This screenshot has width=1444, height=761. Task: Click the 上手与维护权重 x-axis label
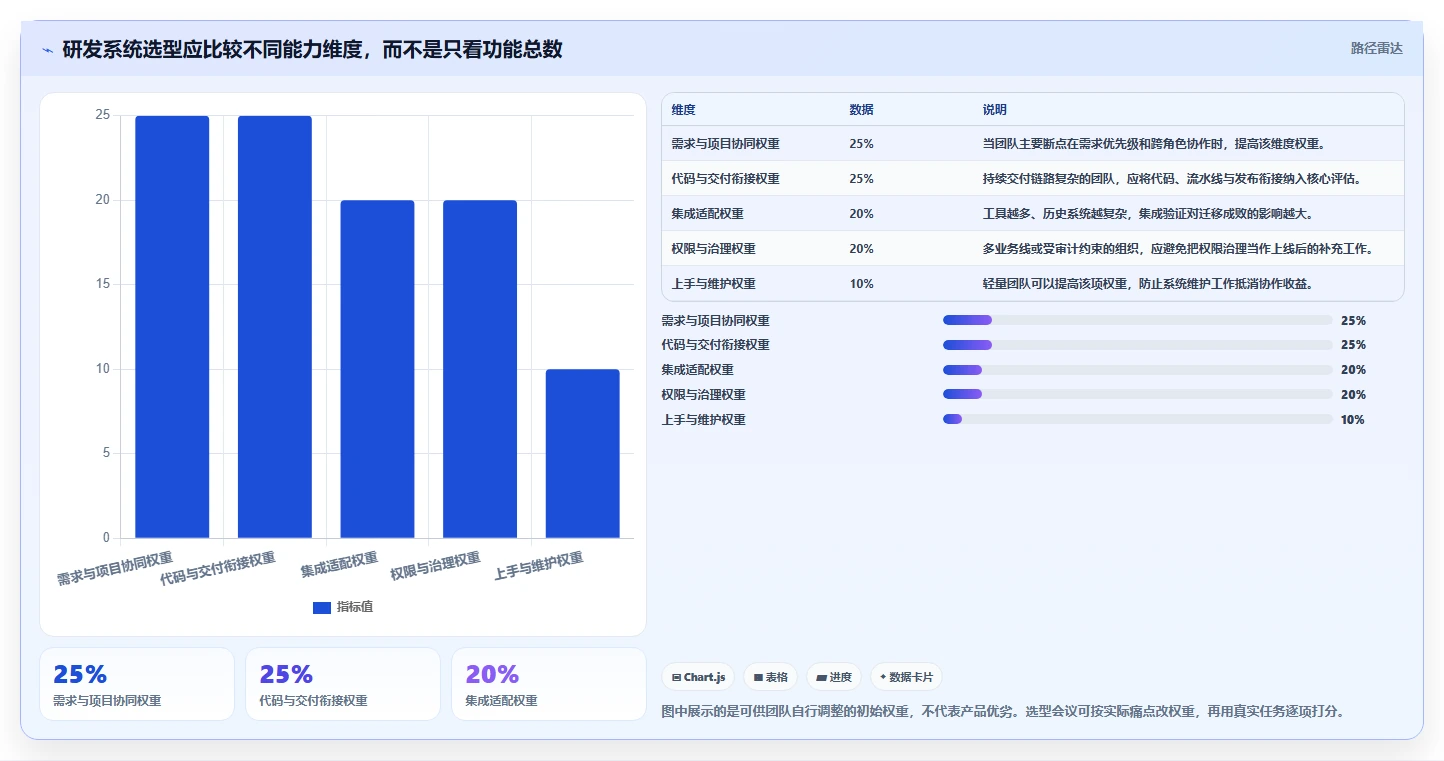pos(539,566)
